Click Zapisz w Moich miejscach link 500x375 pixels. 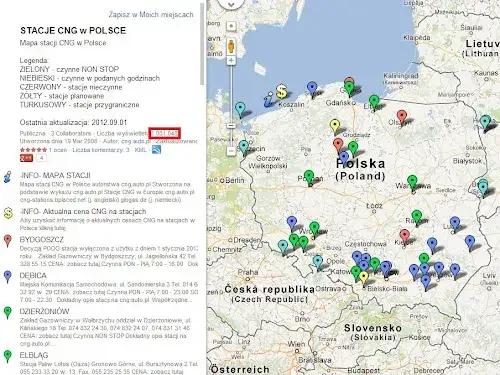click(x=151, y=15)
